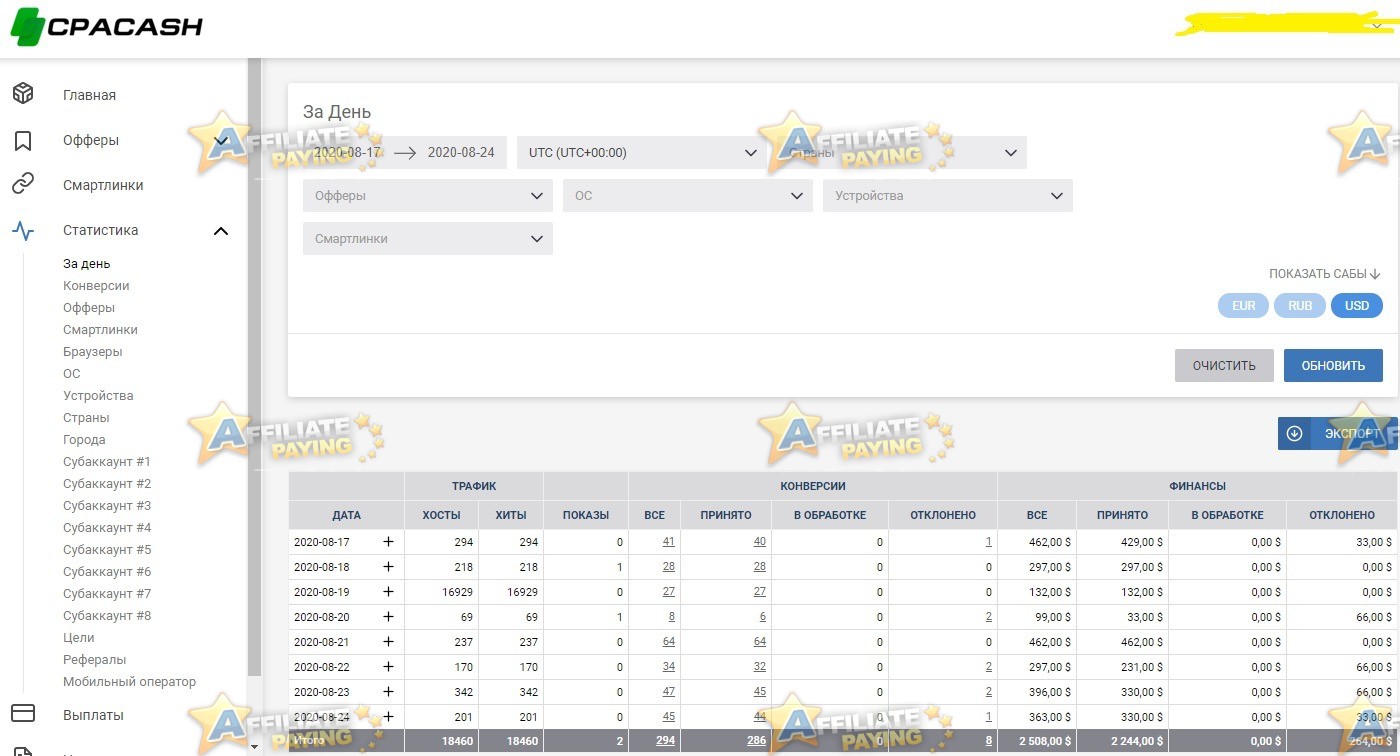Open Офферы in main sidebar

point(91,140)
